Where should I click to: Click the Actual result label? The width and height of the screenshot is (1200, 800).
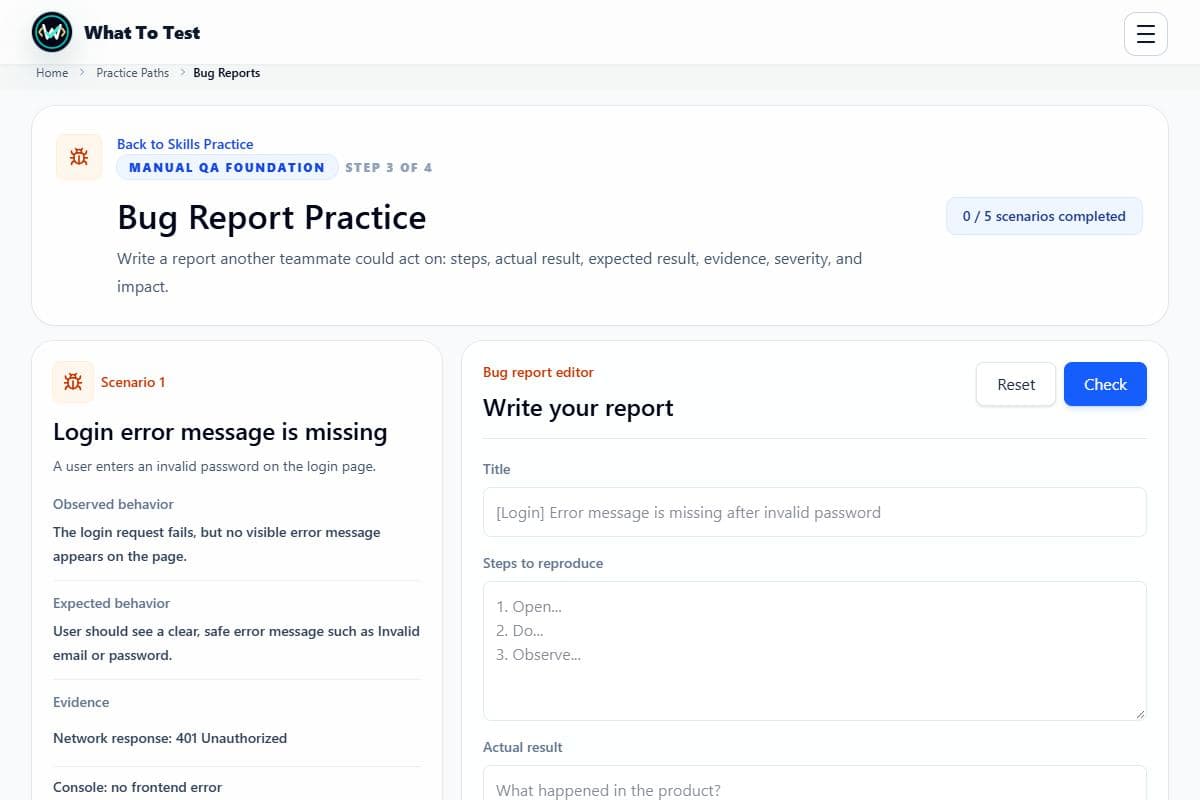point(523,747)
